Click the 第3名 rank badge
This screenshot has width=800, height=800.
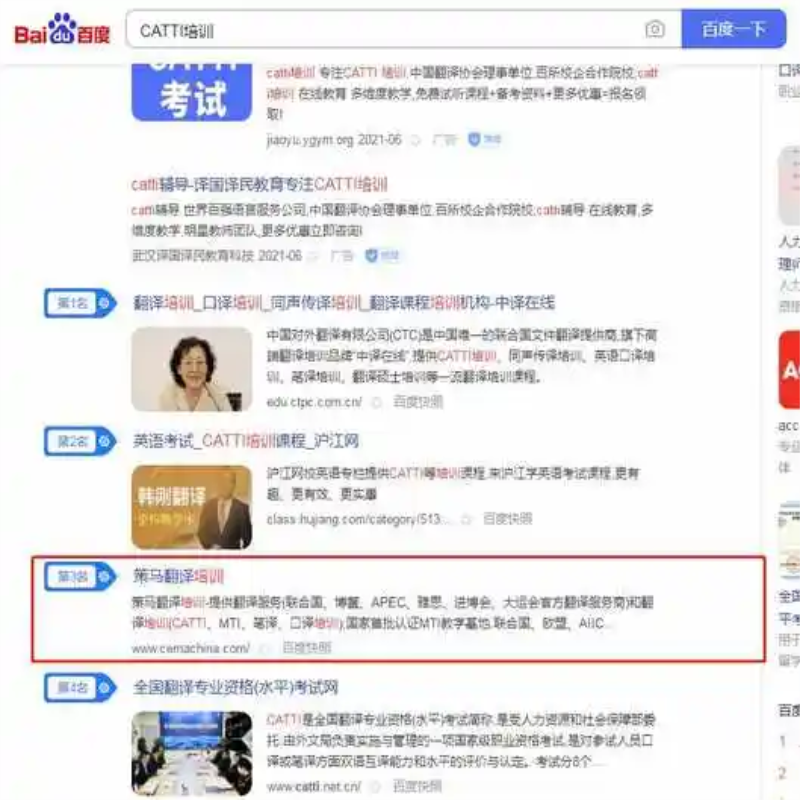point(80,577)
